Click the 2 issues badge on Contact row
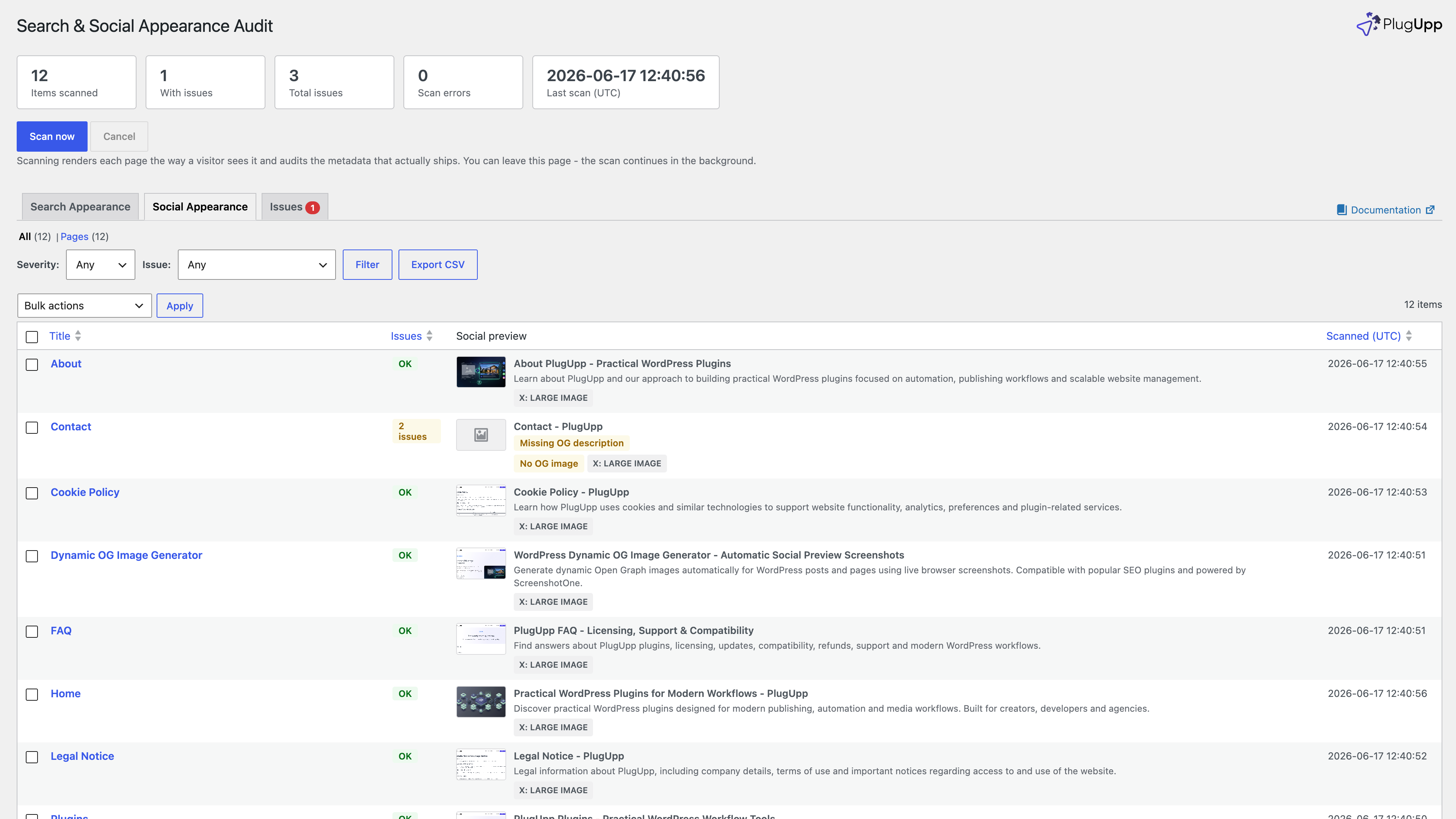 (x=416, y=431)
